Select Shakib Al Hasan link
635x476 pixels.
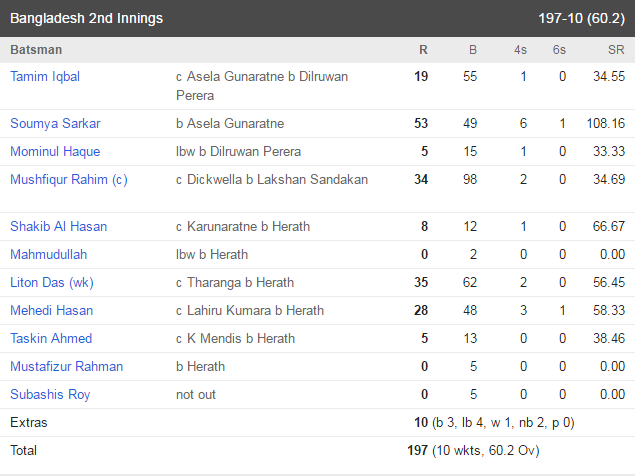pos(58,226)
